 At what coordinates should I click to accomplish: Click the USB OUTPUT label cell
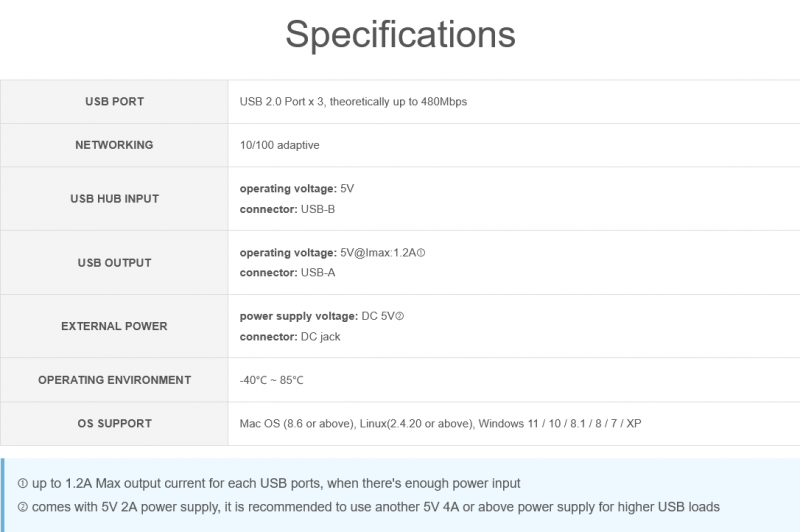pyautogui.click(x=114, y=263)
